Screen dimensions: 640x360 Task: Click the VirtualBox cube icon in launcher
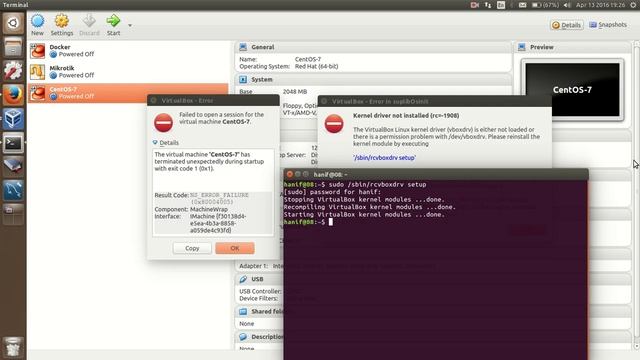[x=13, y=119]
